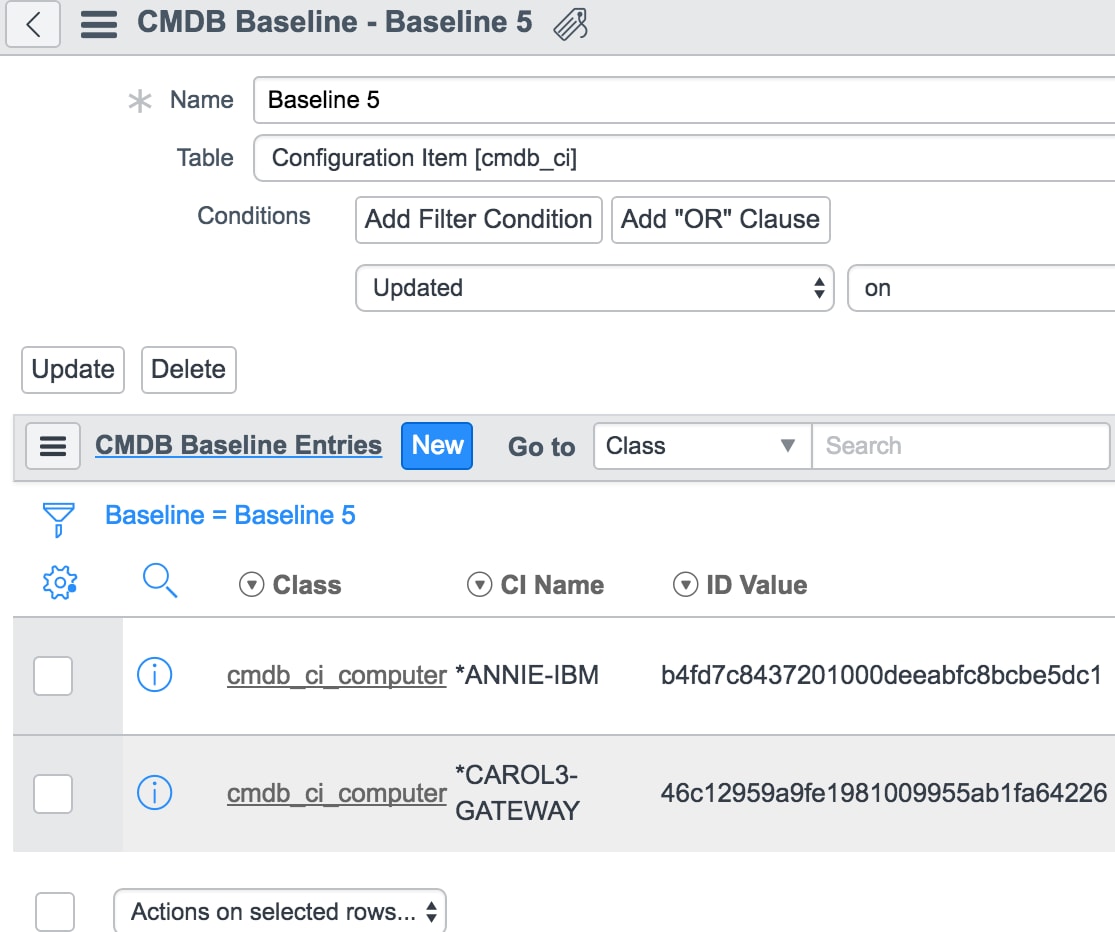Click the Baseline = Baseline 5 breadcrumb
Screen dimensions: 1115x932
coord(230,515)
